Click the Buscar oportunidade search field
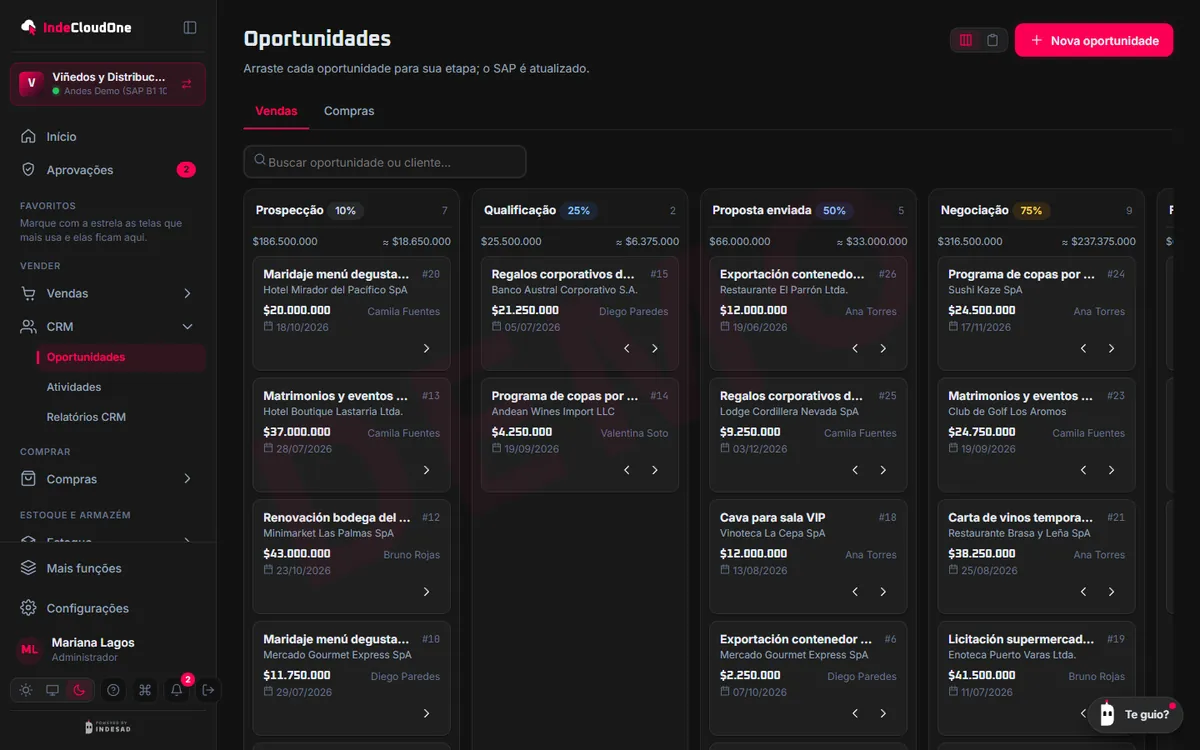 pyautogui.click(x=385, y=162)
